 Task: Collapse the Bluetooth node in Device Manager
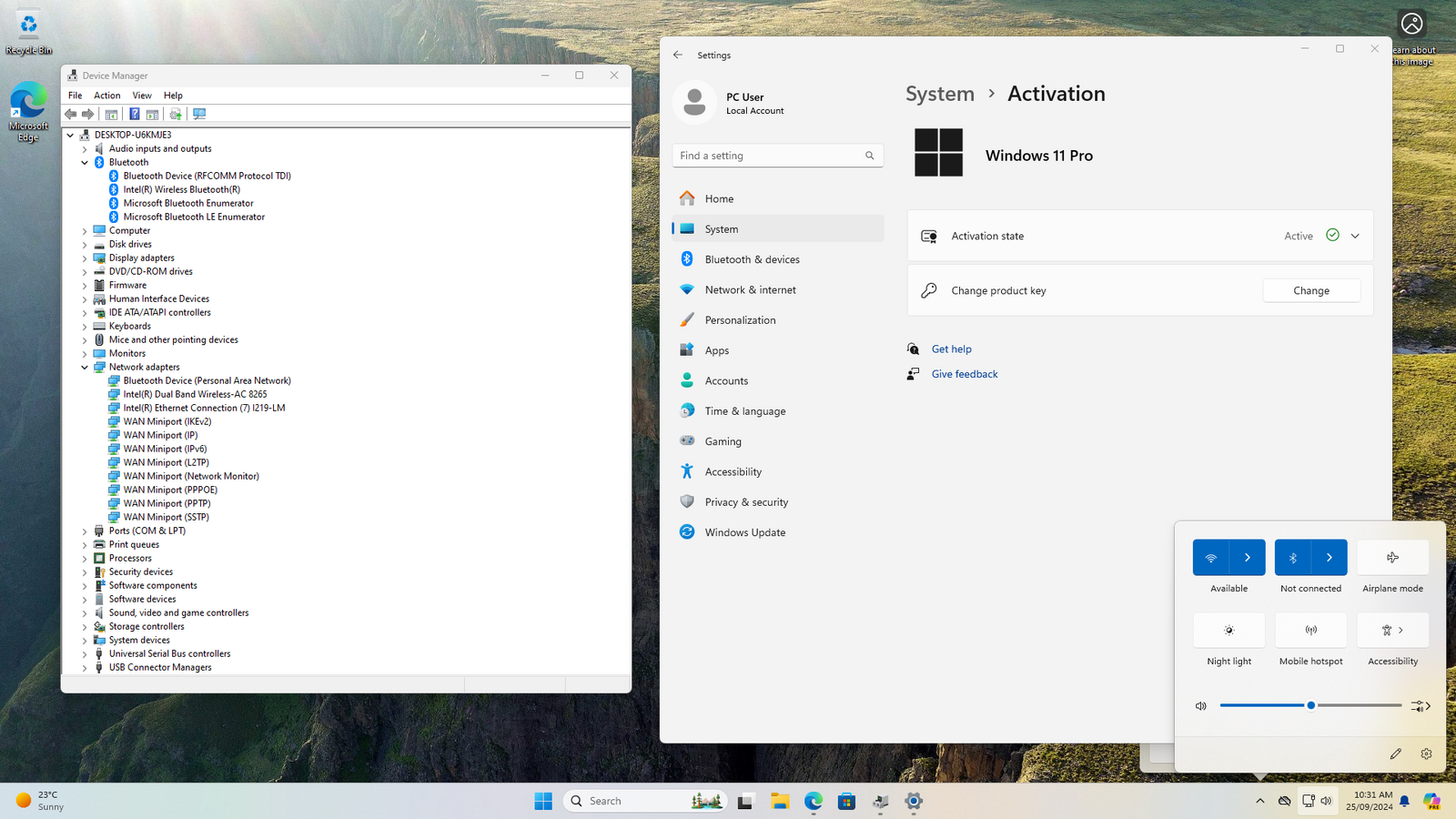point(85,163)
